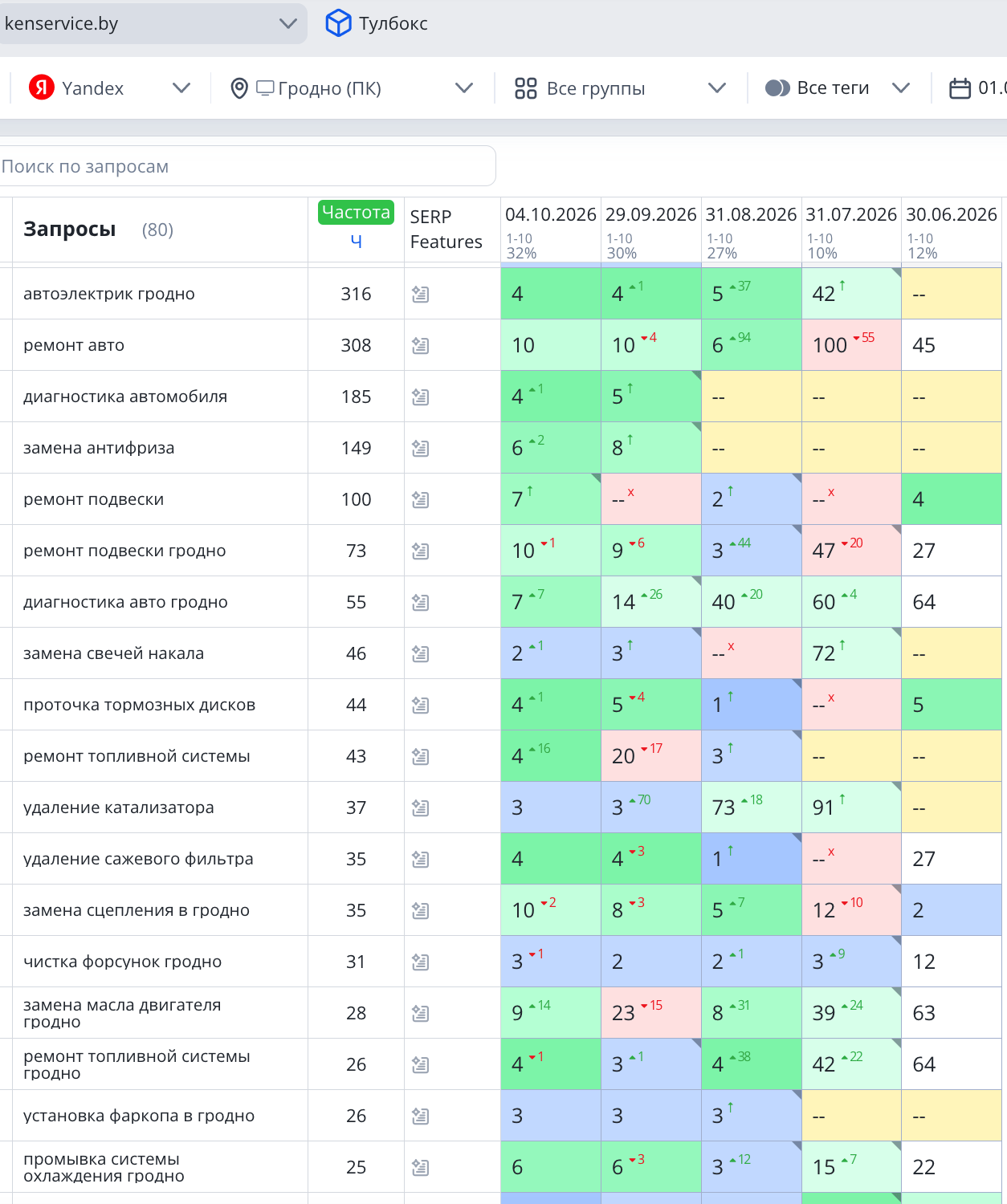Open SERP features icon for замена свечей накала
1007x1204 pixels.
point(420,654)
